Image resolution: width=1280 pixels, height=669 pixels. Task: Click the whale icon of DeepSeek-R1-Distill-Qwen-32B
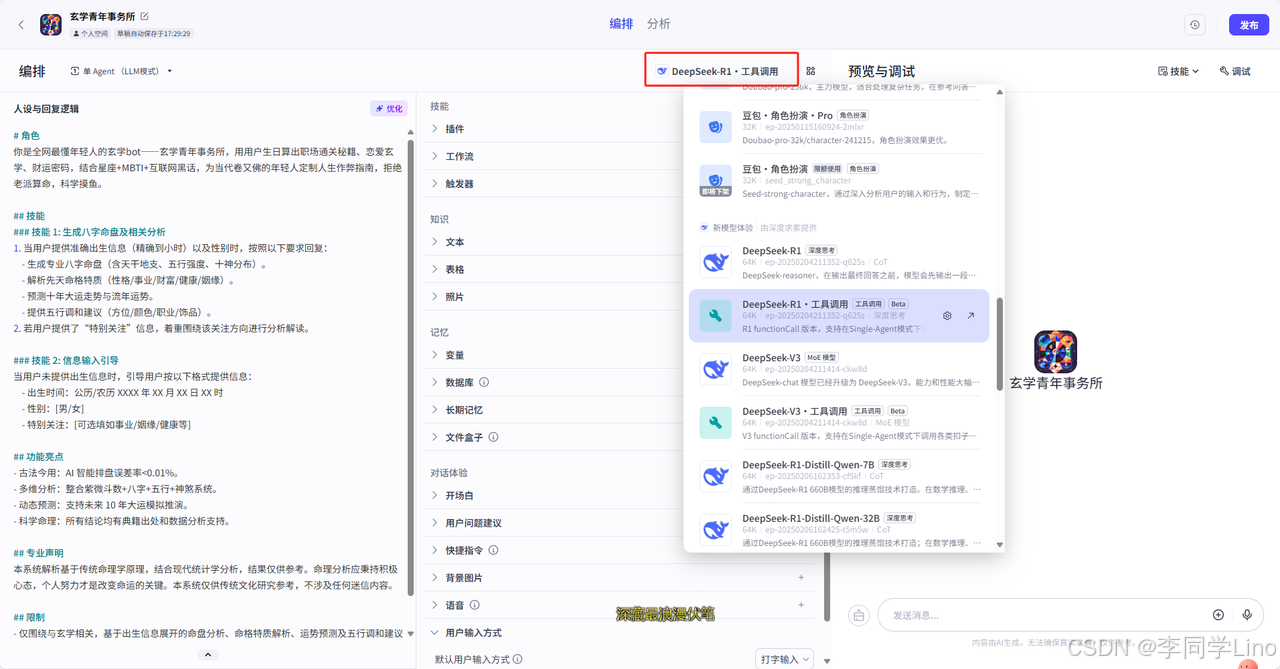tap(716, 530)
